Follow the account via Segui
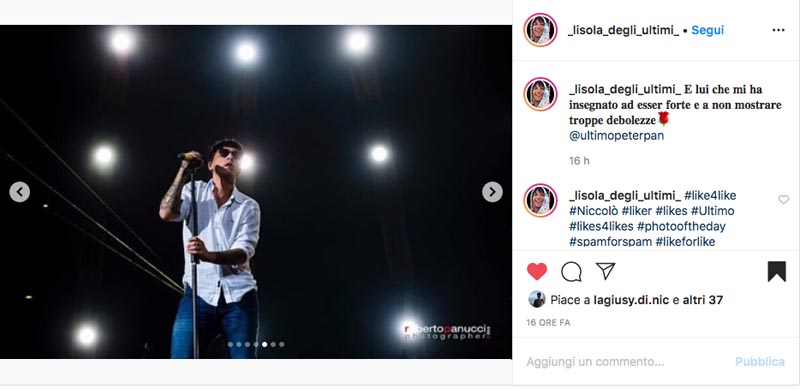Image resolution: width=800 pixels, height=389 pixels. click(x=708, y=30)
